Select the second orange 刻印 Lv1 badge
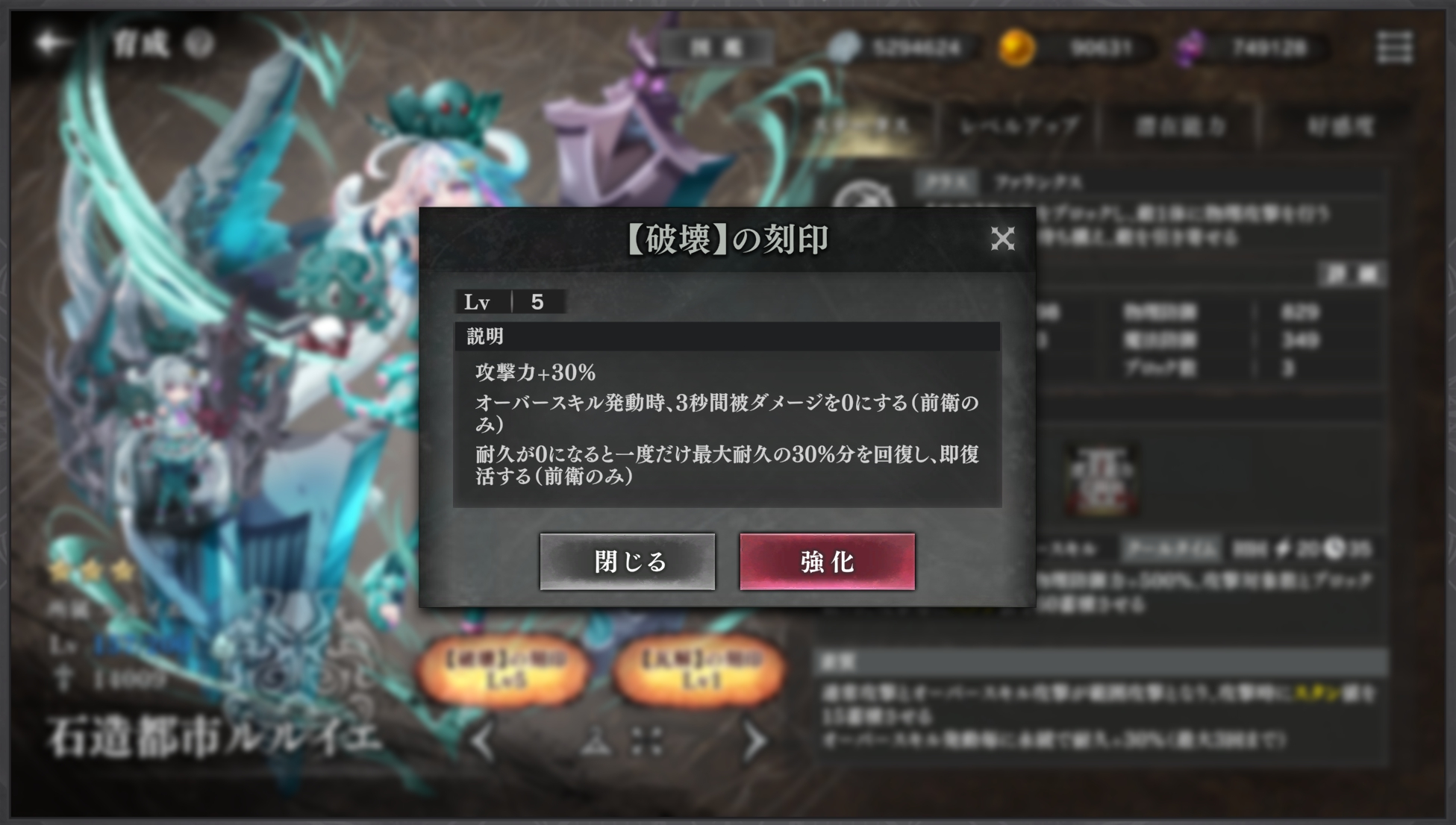Image resolution: width=1456 pixels, height=825 pixels. (699, 669)
